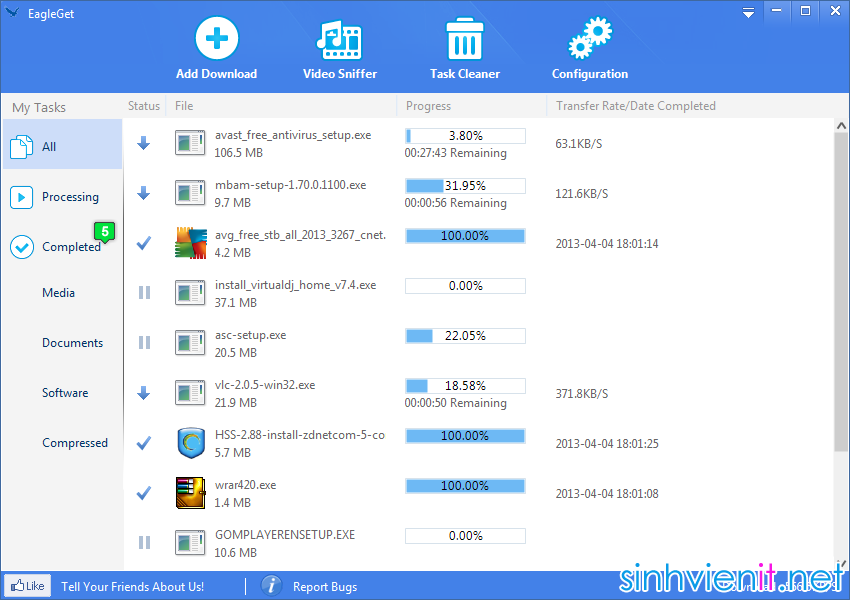Click the Report Bugs link
Image resolution: width=850 pixels, height=600 pixels.
pyautogui.click(x=325, y=586)
